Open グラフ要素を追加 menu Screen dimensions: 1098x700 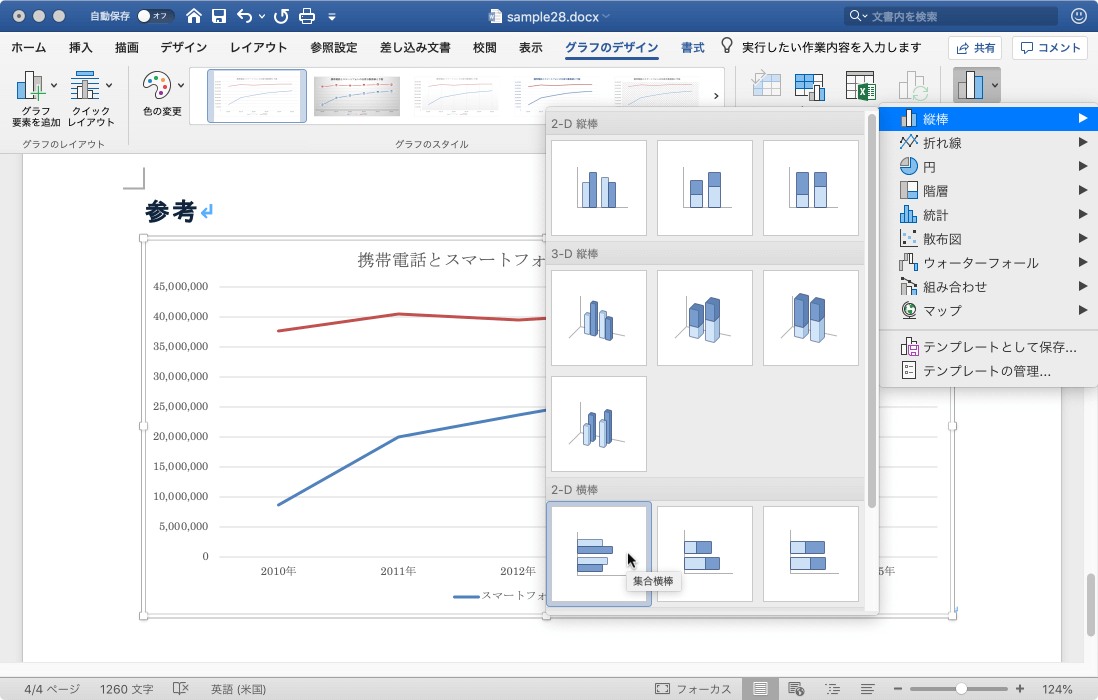[x=36, y=99]
